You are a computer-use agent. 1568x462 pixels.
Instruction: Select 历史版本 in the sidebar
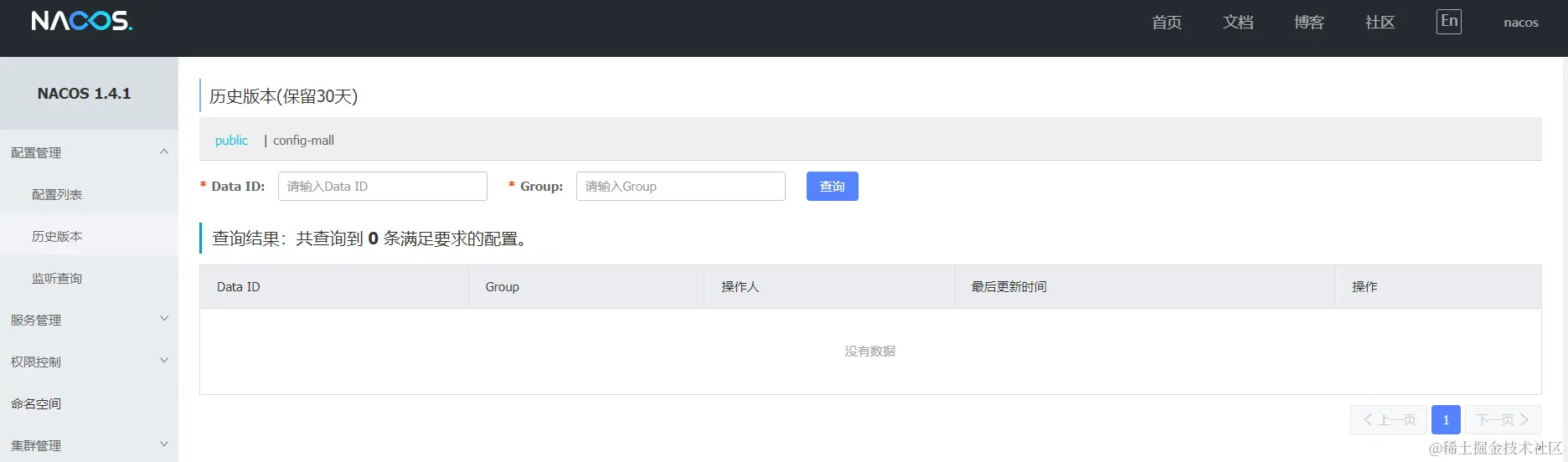[89, 236]
